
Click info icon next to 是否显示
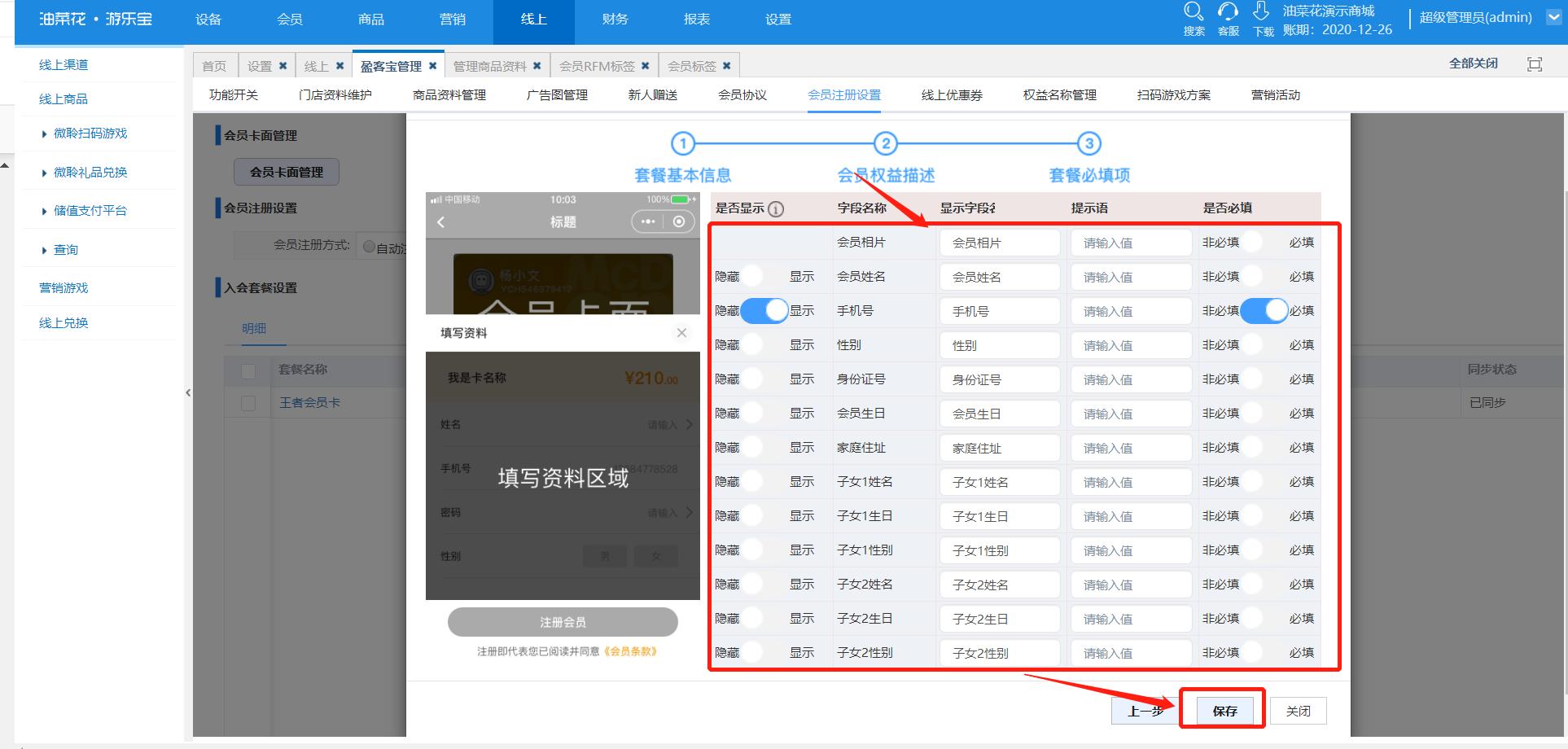[x=776, y=209]
